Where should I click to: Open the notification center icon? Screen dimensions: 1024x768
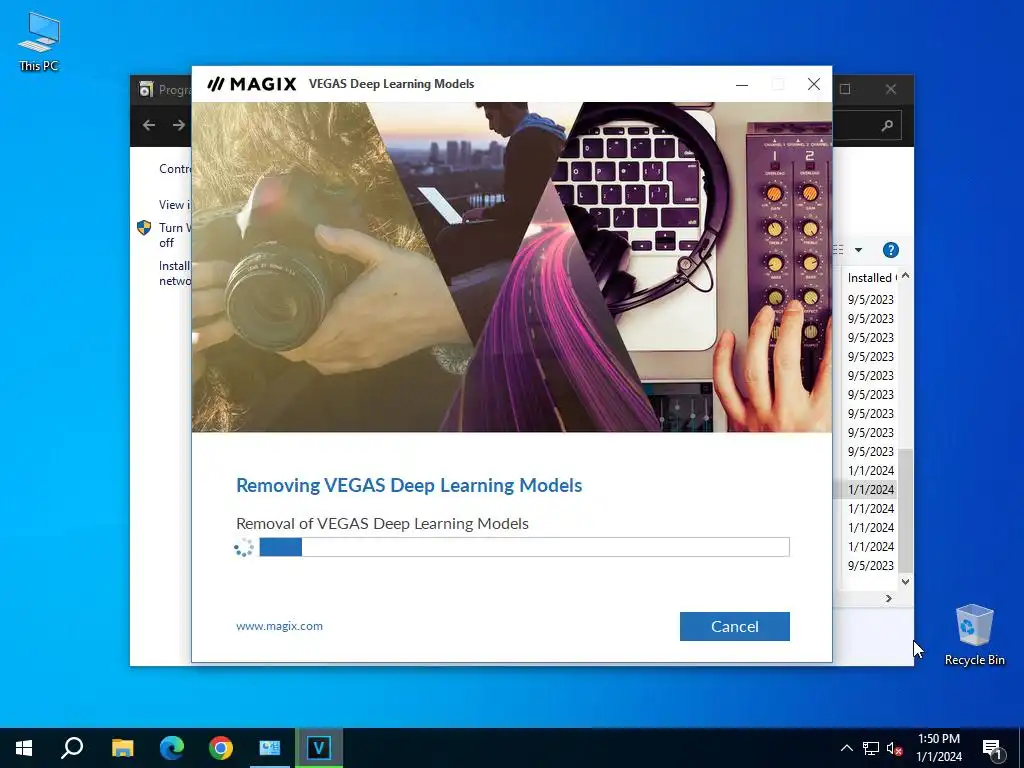pyautogui.click(x=991, y=748)
